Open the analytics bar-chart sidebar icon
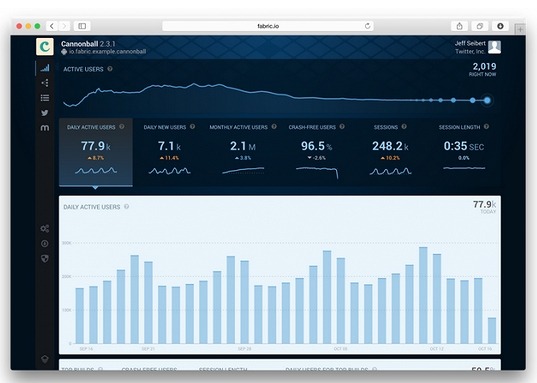The image size is (537, 383). tap(45, 68)
